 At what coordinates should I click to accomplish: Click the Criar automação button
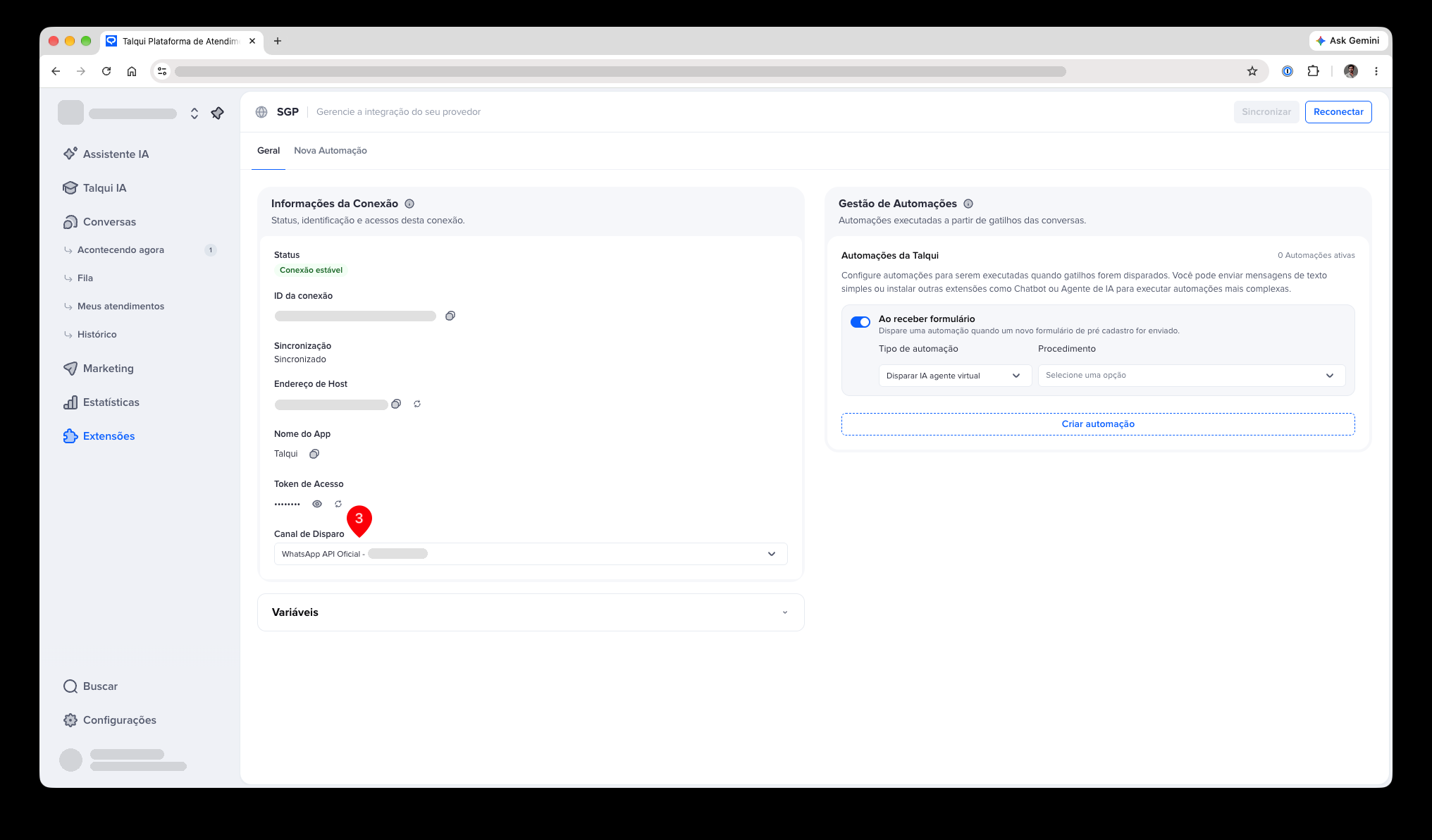[x=1098, y=424]
